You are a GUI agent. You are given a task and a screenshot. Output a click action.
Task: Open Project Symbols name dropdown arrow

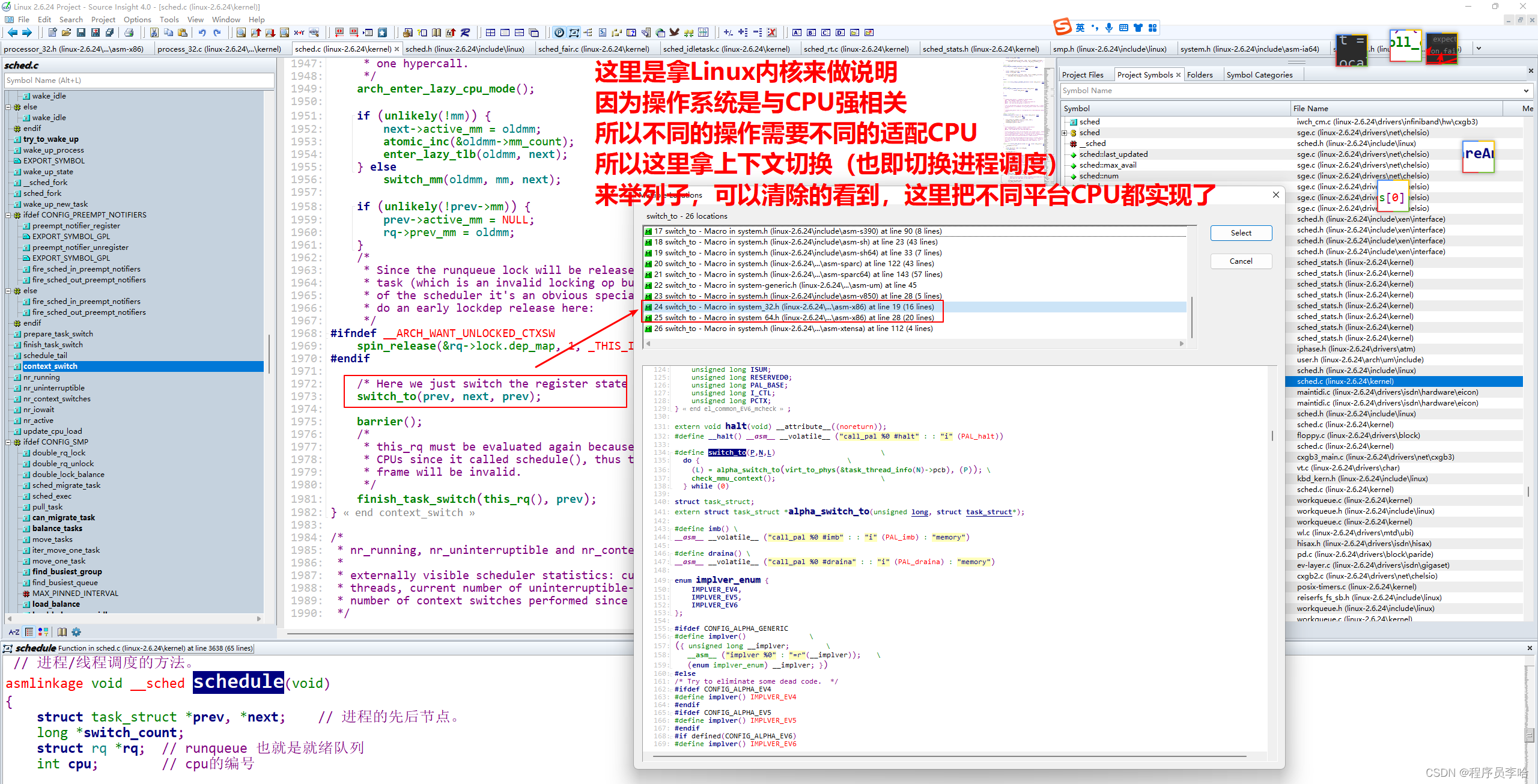point(1526,91)
